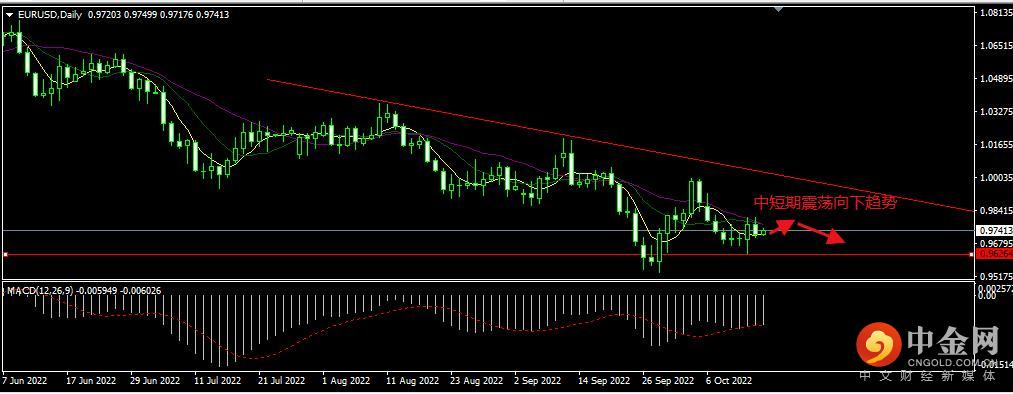
Task: Click the 1.03275 price scale value
Action: point(996,112)
